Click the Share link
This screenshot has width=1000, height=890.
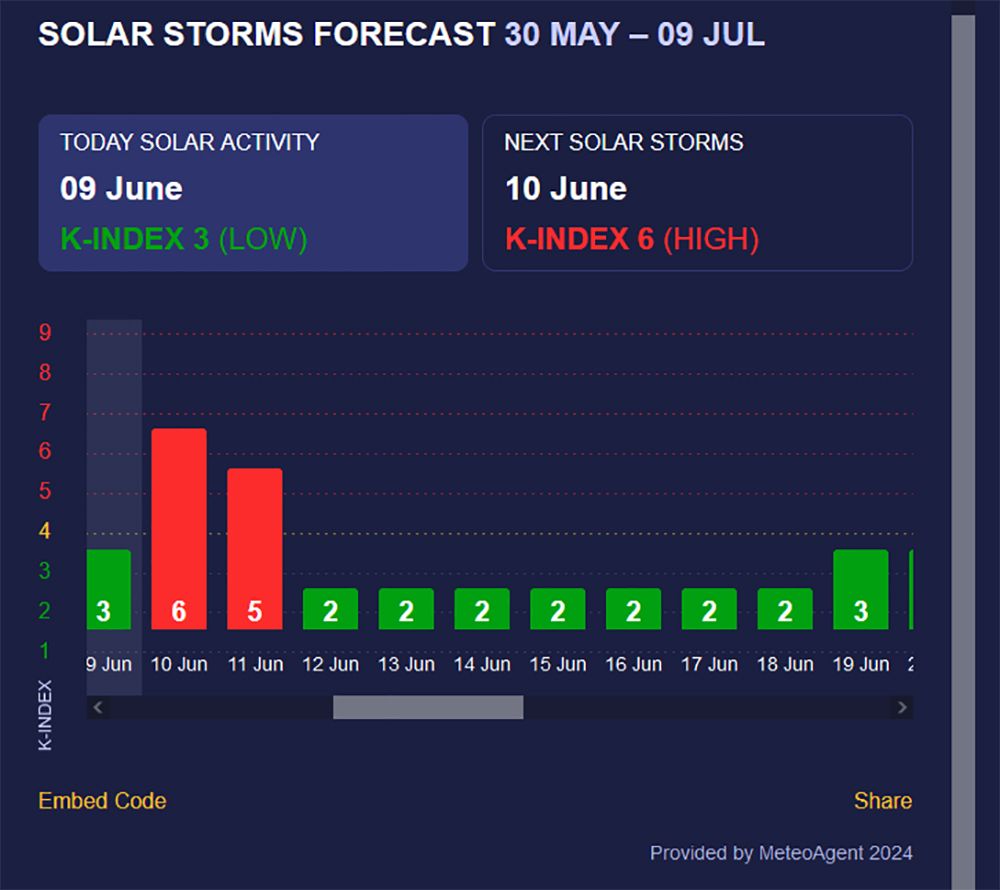[x=882, y=801]
